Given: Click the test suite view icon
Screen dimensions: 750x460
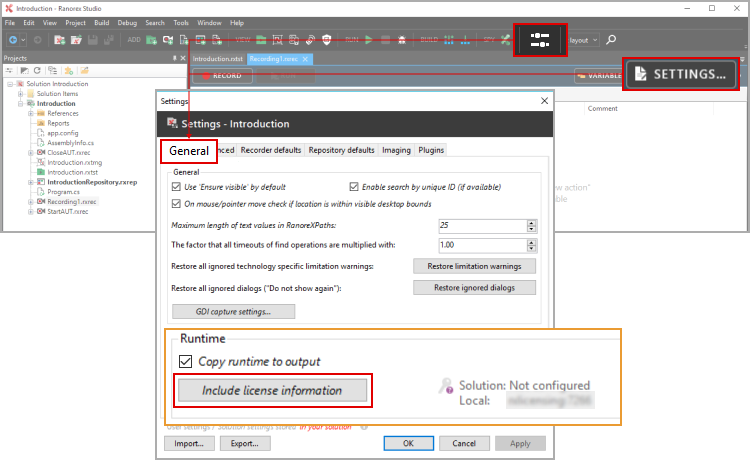Looking at the screenshot, I should (x=277, y=40).
